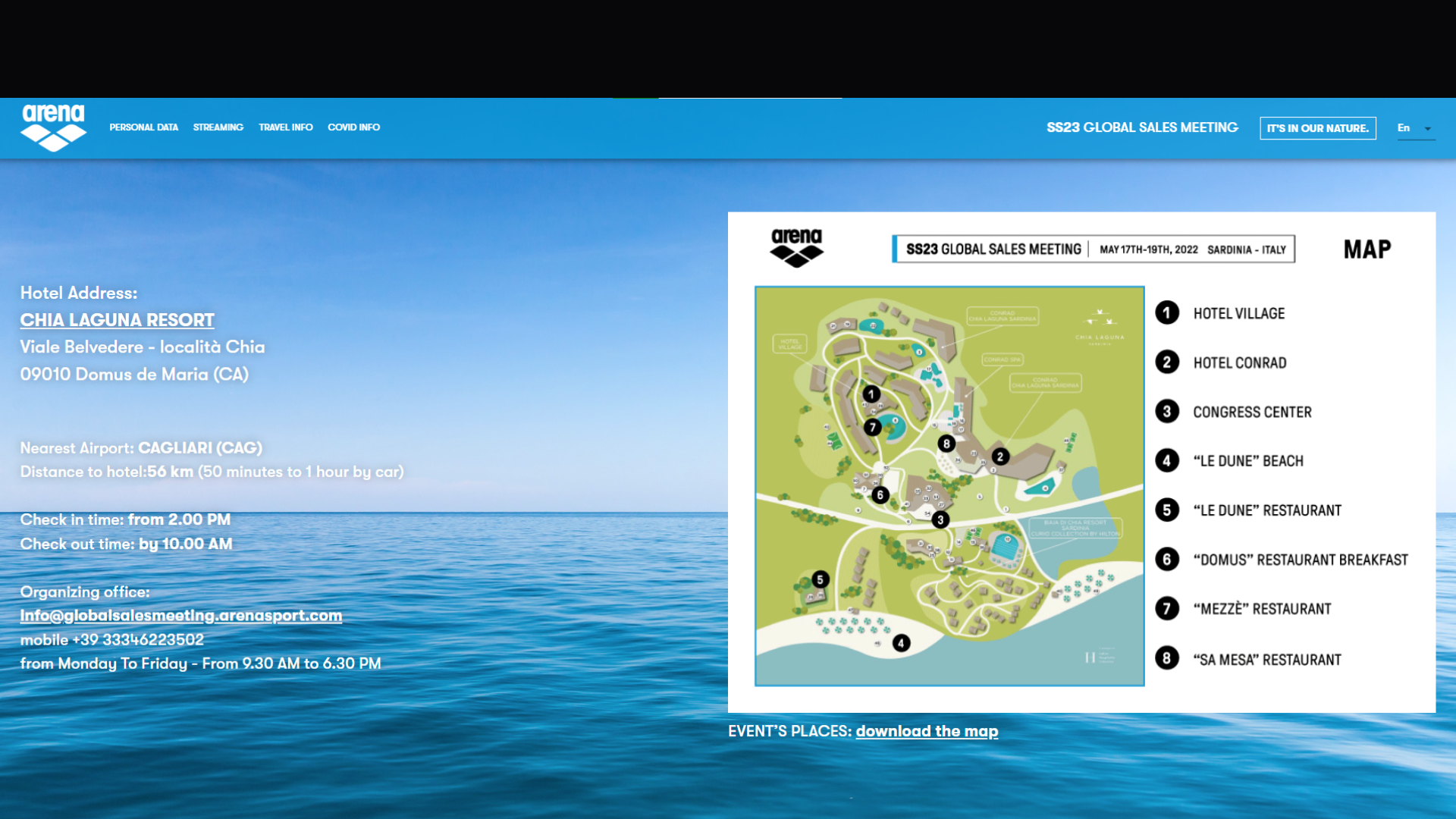Viewport: 1456px width, 819px height.
Task: Click number 6 icon beside Domus Restaurant Breakfast
Action: 1167,560
